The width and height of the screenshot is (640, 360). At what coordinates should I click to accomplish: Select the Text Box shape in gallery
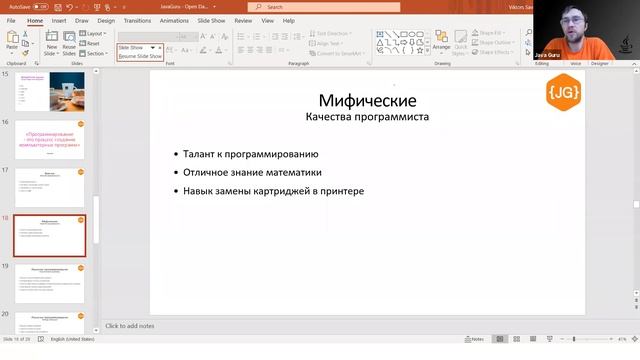(x=380, y=34)
